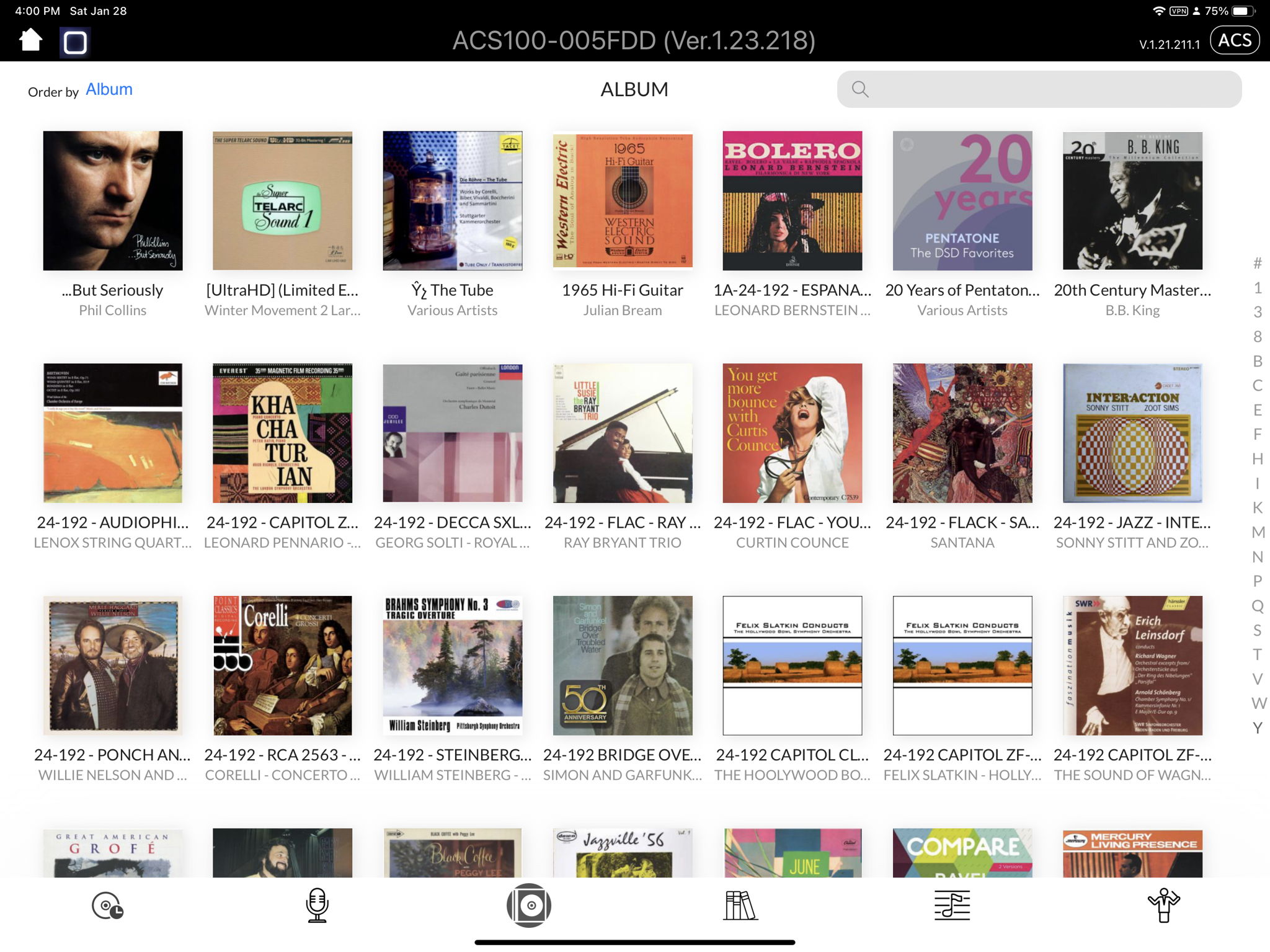Jump to index number 1
The image size is (1270, 952).
tap(1258, 288)
